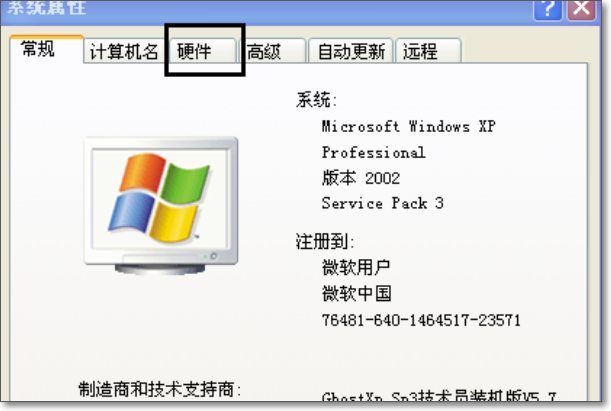The height and width of the screenshot is (411, 611).
Task: Click the 系统: heading label
Action: pos(316,100)
